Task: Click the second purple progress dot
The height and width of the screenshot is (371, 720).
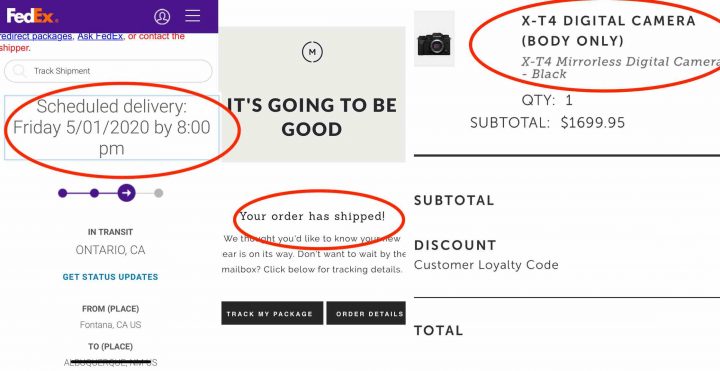Action: tap(95, 193)
